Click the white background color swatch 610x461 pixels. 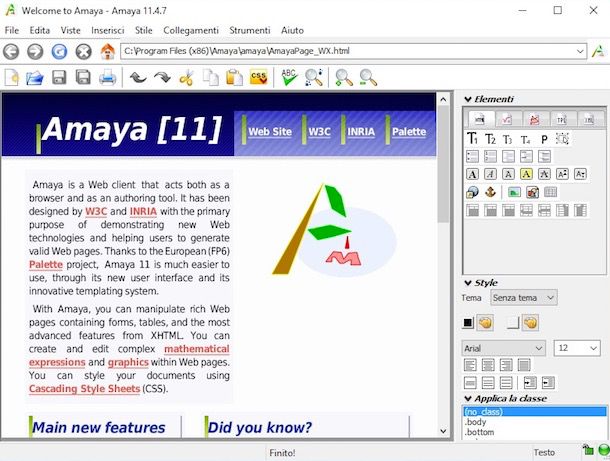coord(513,323)
